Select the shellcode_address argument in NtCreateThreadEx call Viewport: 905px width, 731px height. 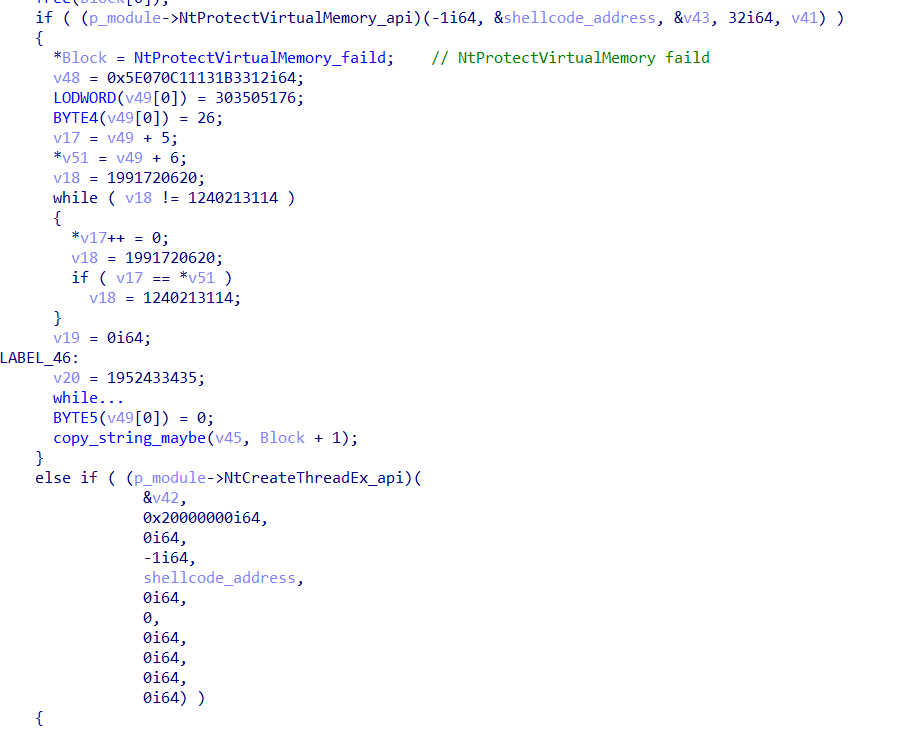tap(219, 578)
